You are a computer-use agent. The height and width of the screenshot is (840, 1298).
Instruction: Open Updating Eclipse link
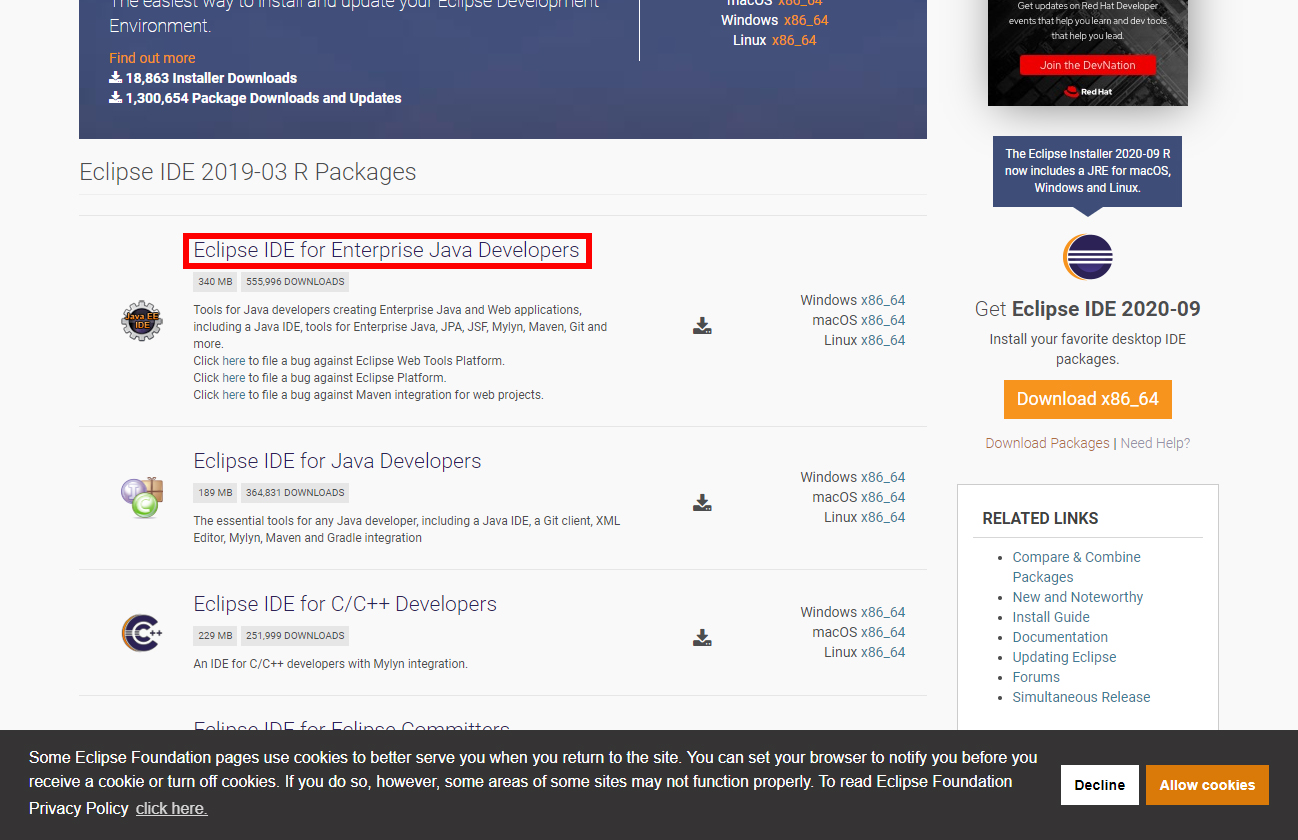[1064, 657]
